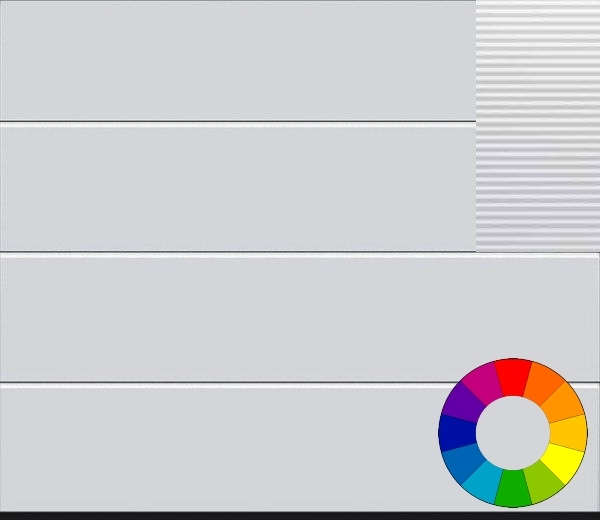This screenshot has height=520, width=600.
Task: Choose the medium blue wheel segment
Action: click(x=464, y=463)
